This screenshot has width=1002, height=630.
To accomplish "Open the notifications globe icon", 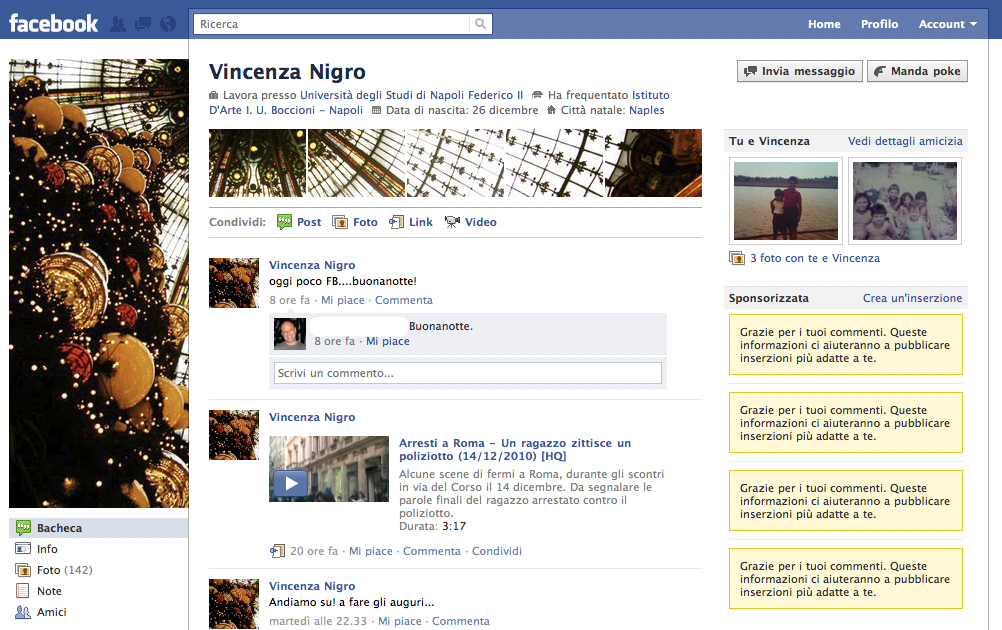I will (167, 24).
